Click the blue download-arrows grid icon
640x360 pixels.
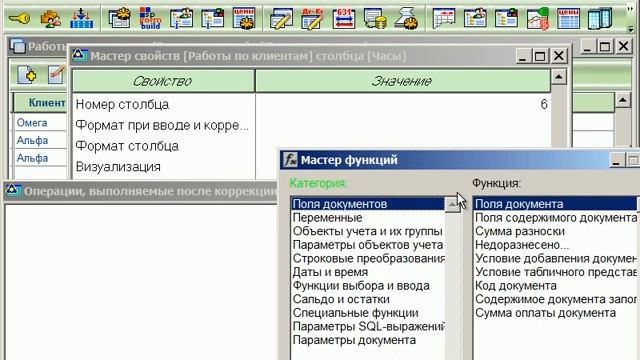pos(82,18)
